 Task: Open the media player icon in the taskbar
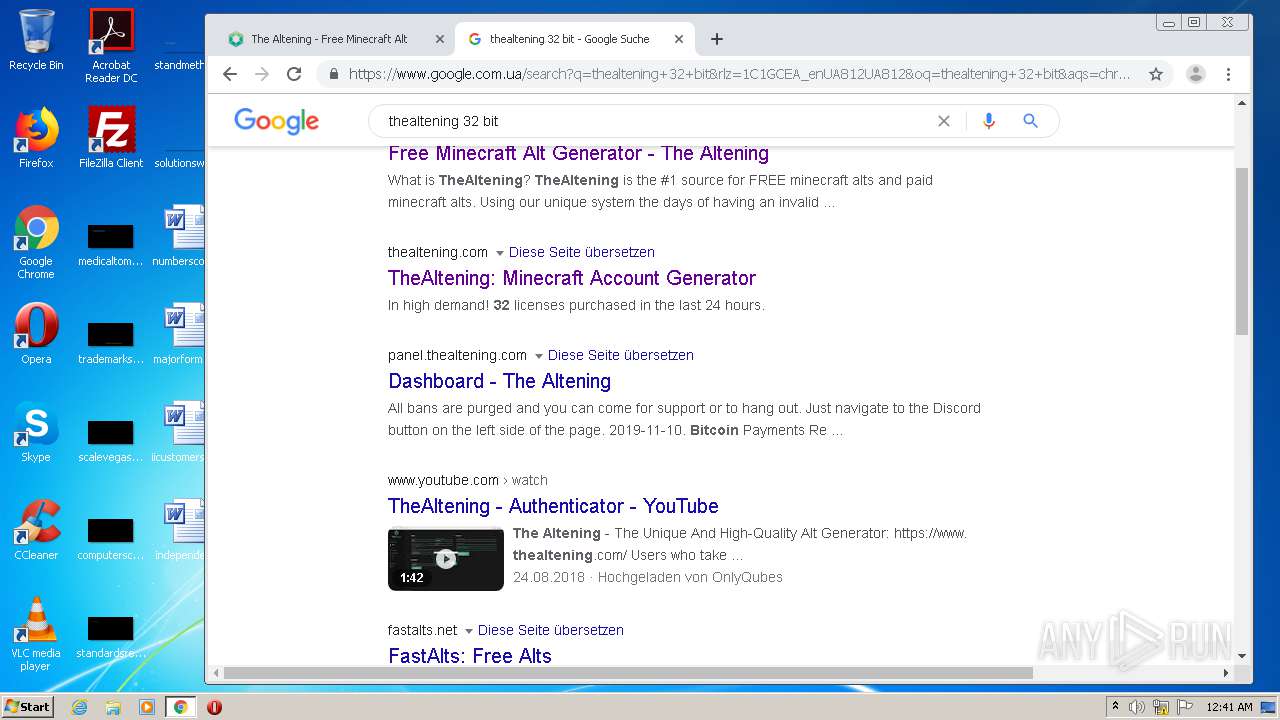pos(147,707)
